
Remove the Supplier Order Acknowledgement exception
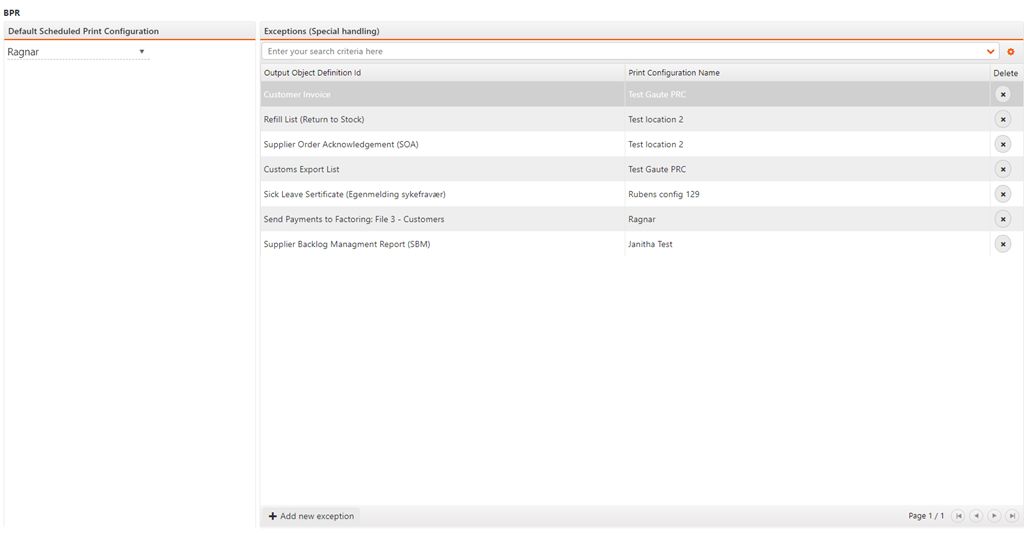(1002, 144)
